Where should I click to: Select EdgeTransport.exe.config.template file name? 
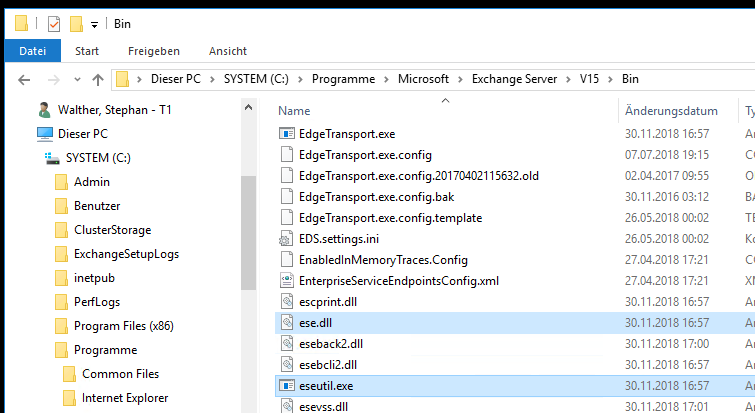click(391, 218)
